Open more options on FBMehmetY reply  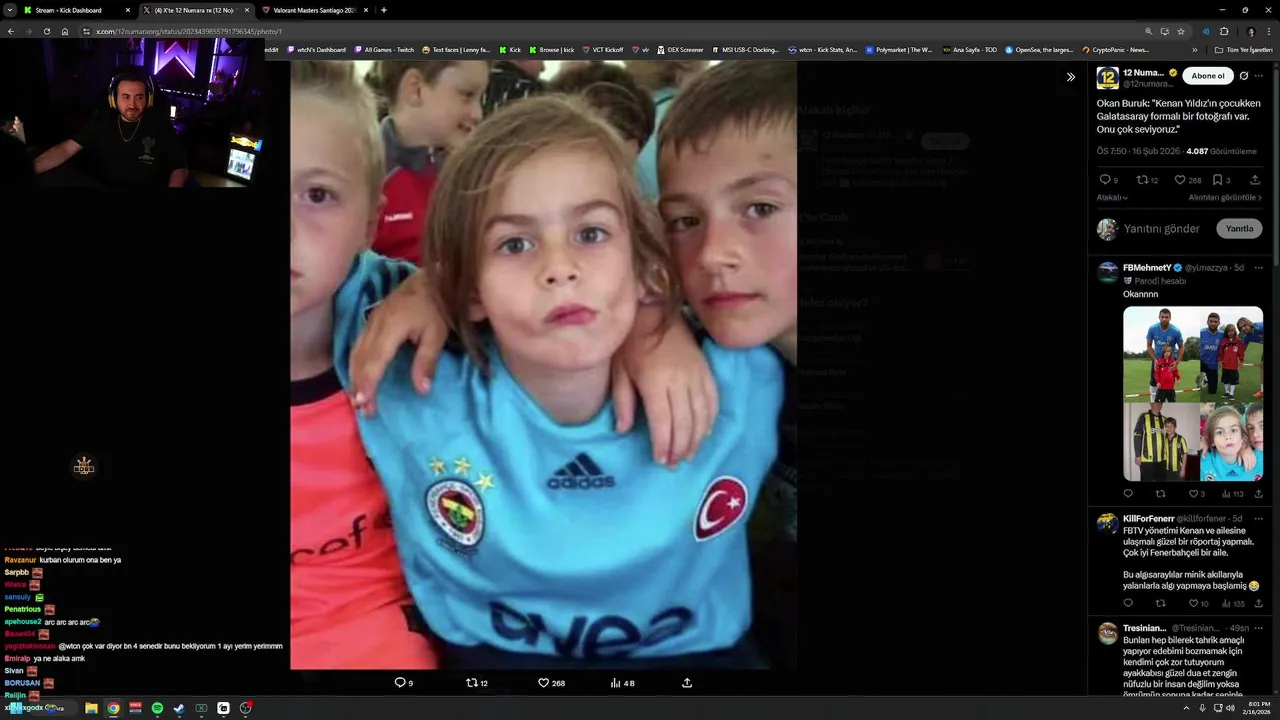[x=1258, y=267]
